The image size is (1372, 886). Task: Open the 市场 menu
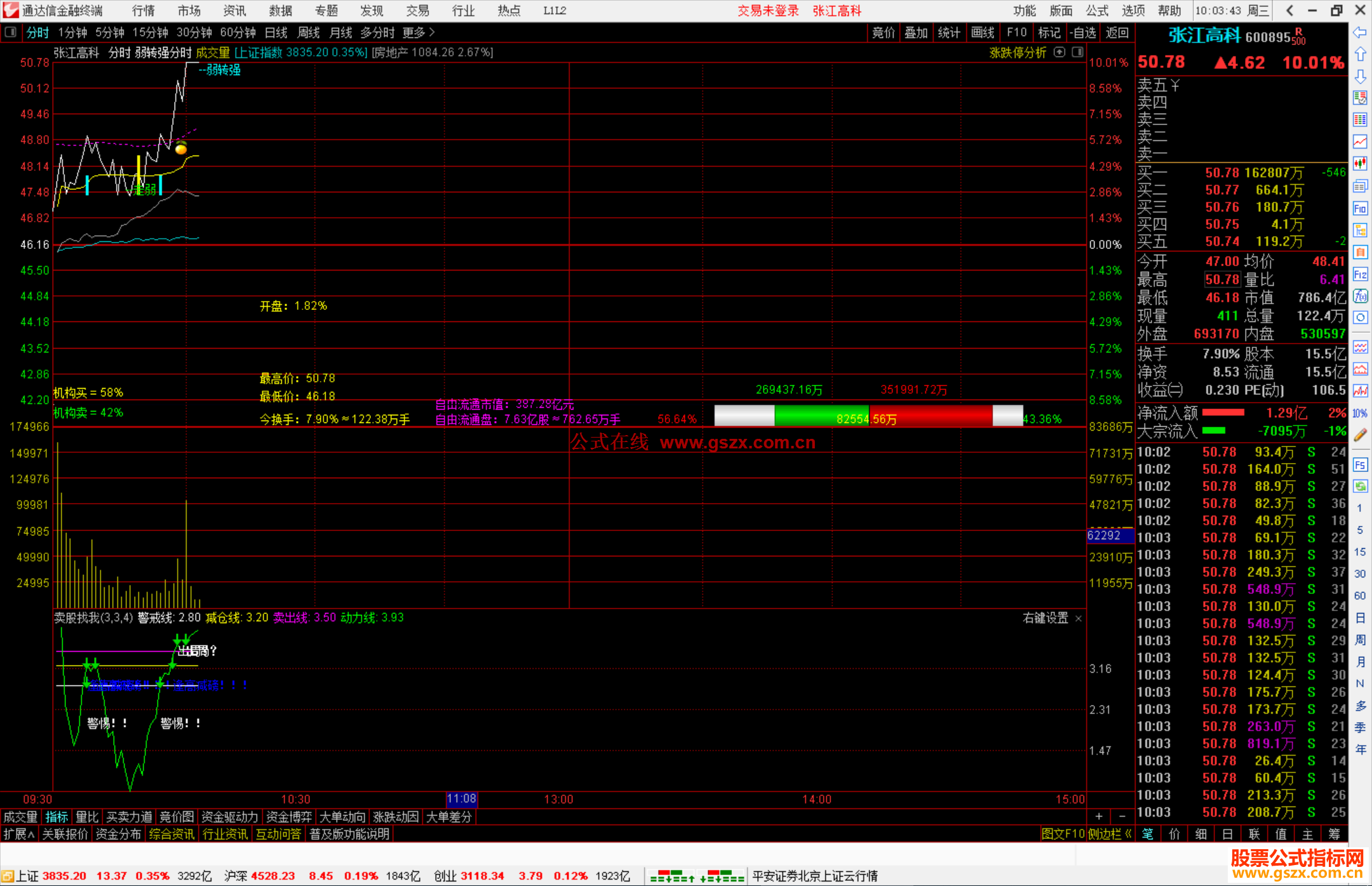coord(189,11)
